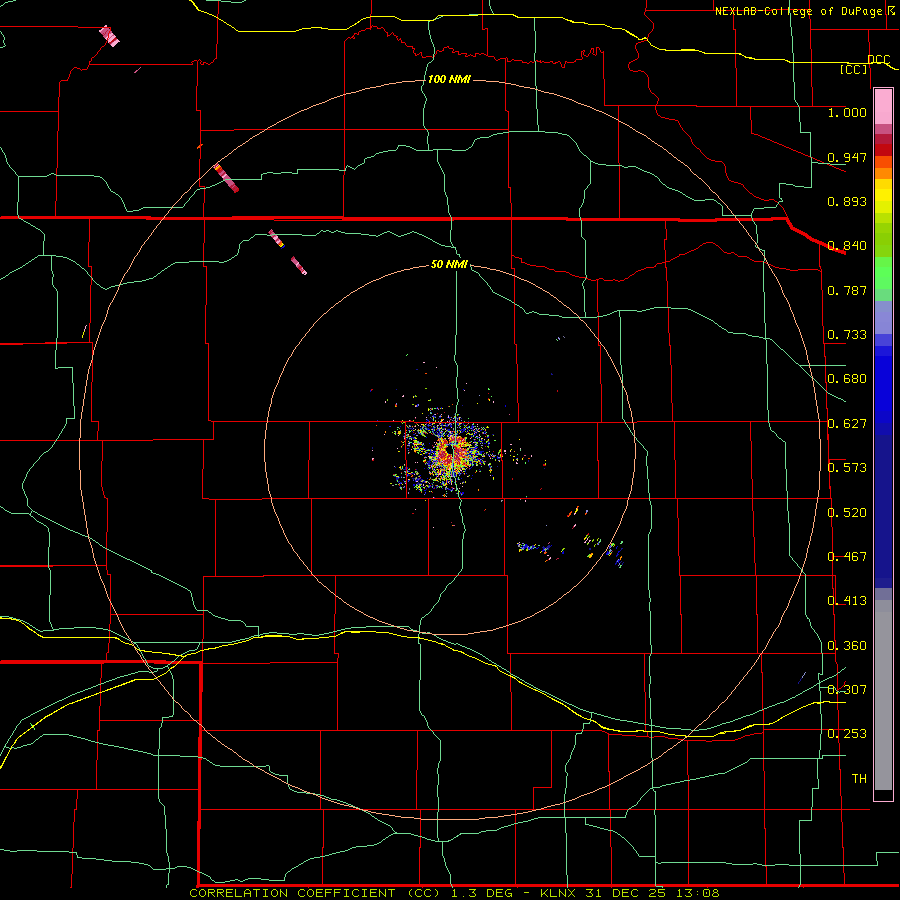This screenshot has height=900, width=900.
Task: Click the 0.573 value on the color scale
Action: click(847, 468)
